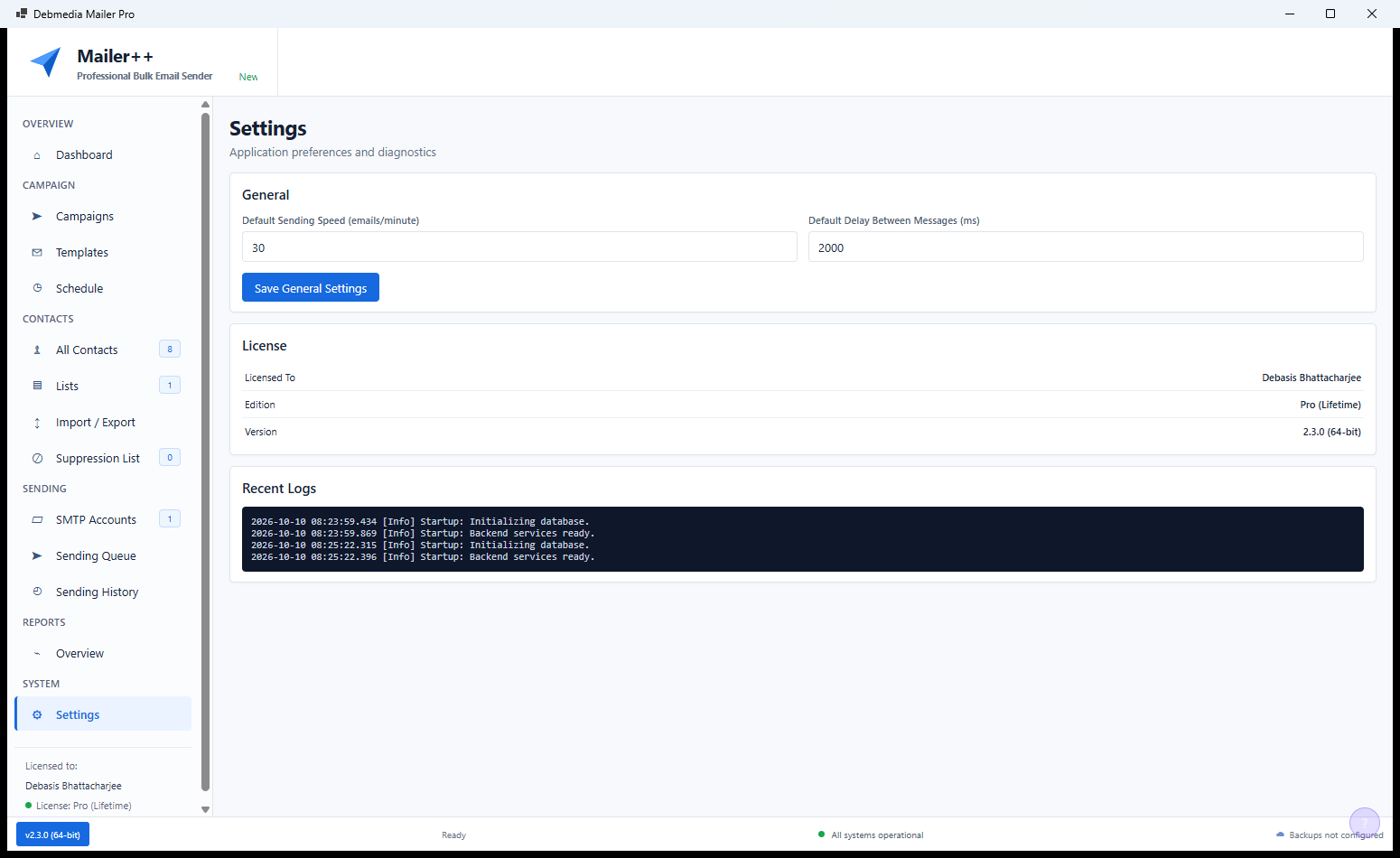Click 'Debasis Bhattacharjee' in License card
This screenshot has width=1400, height=858.
coord(1311,378)
